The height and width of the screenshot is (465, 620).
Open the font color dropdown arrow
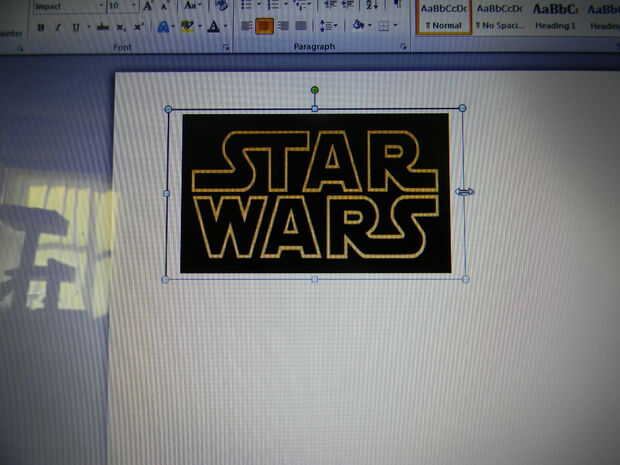coord(226,26)
